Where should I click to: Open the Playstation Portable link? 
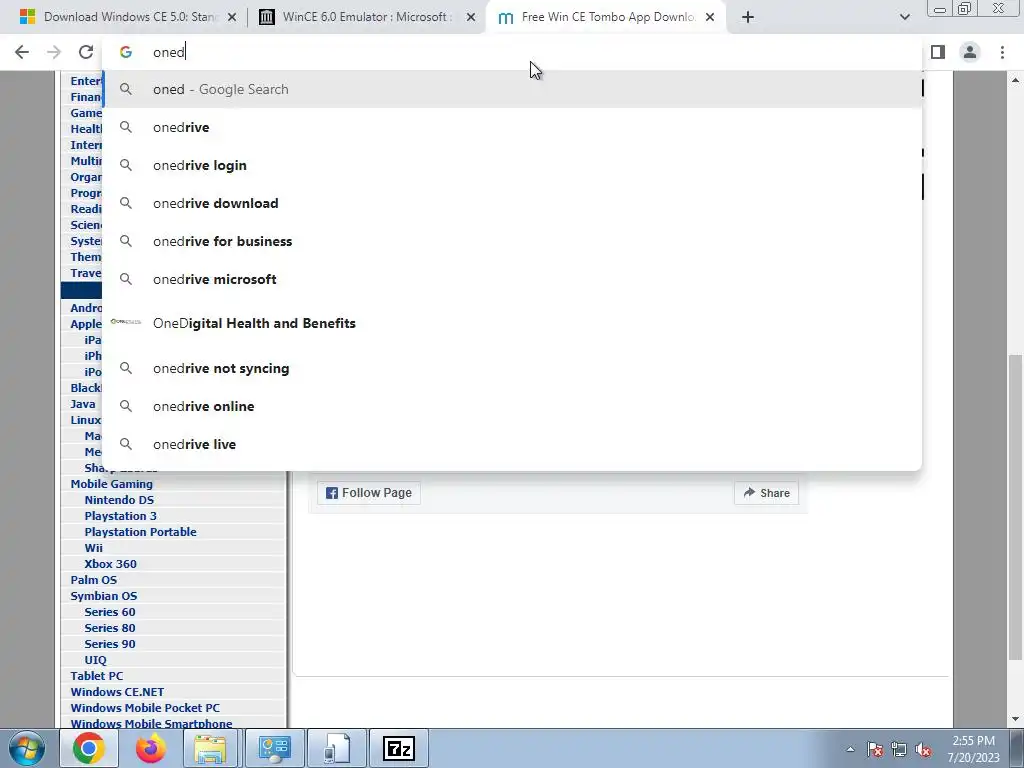pyautogui.click(x=140, y=532)
